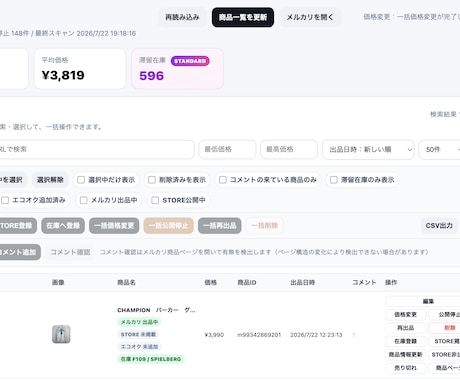Click 価格変更 in the Champion row
Viewport: 460px width, 380px height.
click(x=406, y=314)
